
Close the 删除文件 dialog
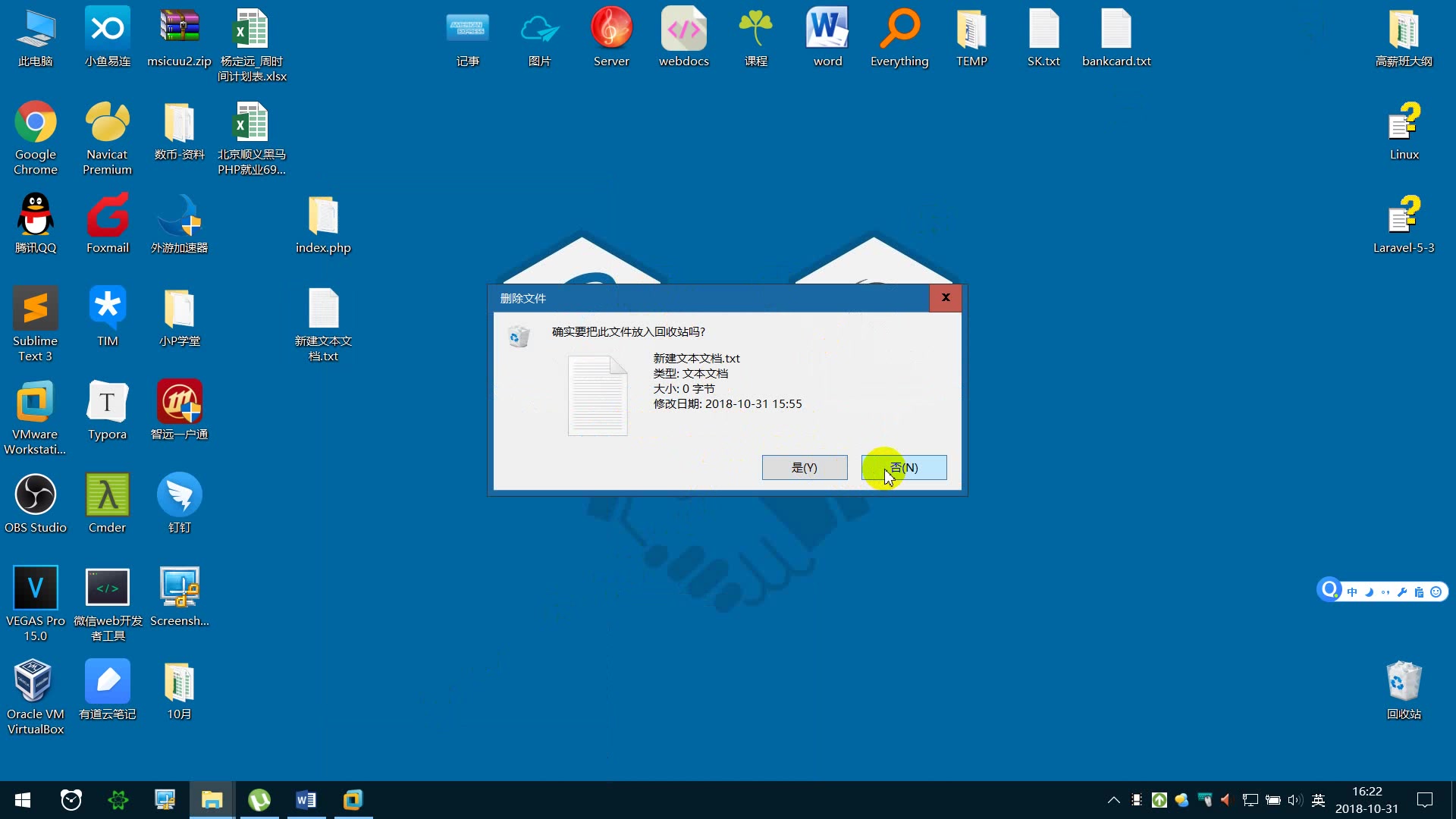coord(945,298)
